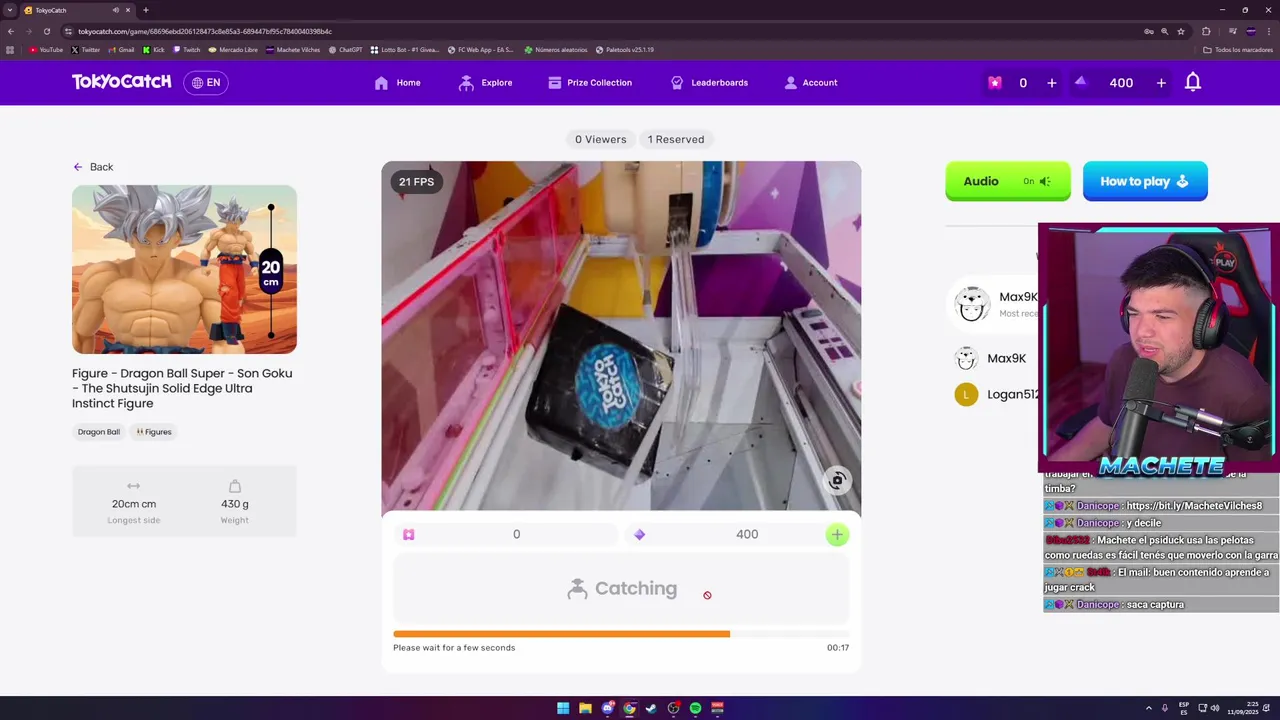1280x720 pixels.
Task: Click Logan512's avatar icon
Action: click(x=965, y=394)
